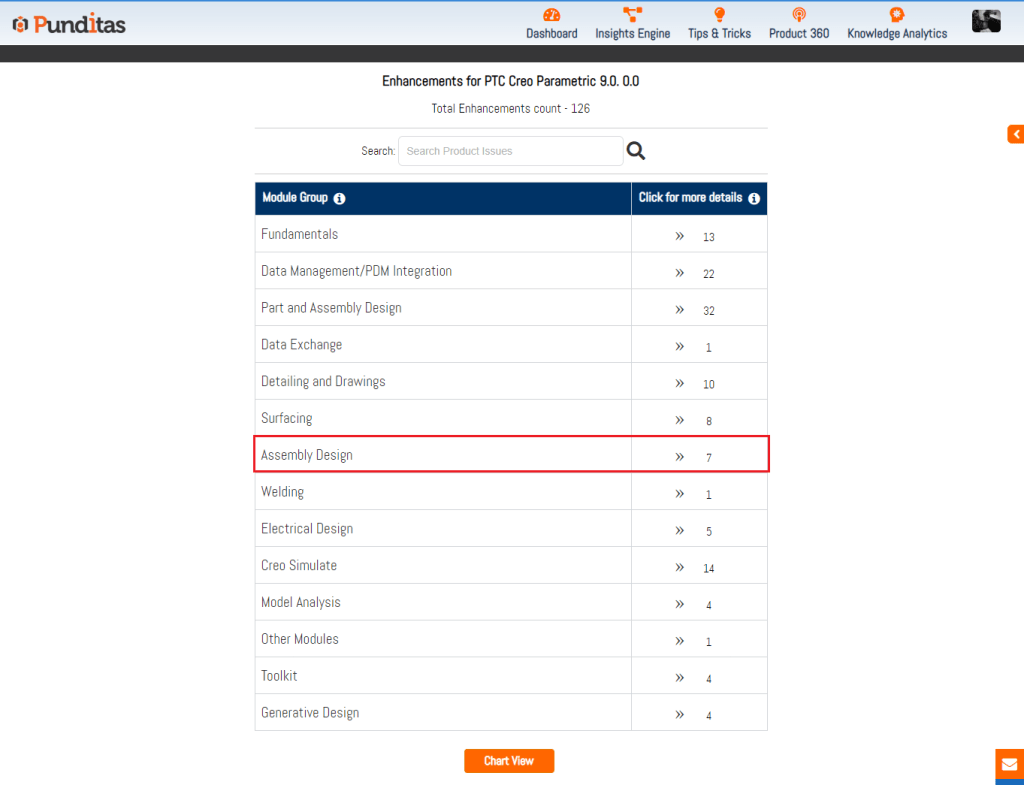Click info icon beside Module Group

(x=340, y=199)
